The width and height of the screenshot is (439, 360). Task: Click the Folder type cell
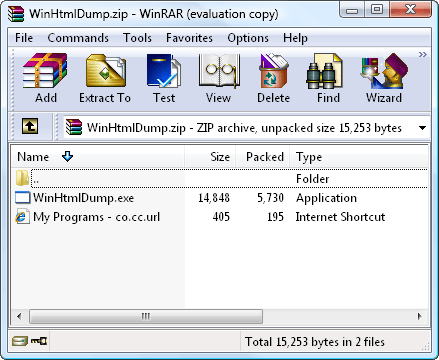tap(313, 179)
